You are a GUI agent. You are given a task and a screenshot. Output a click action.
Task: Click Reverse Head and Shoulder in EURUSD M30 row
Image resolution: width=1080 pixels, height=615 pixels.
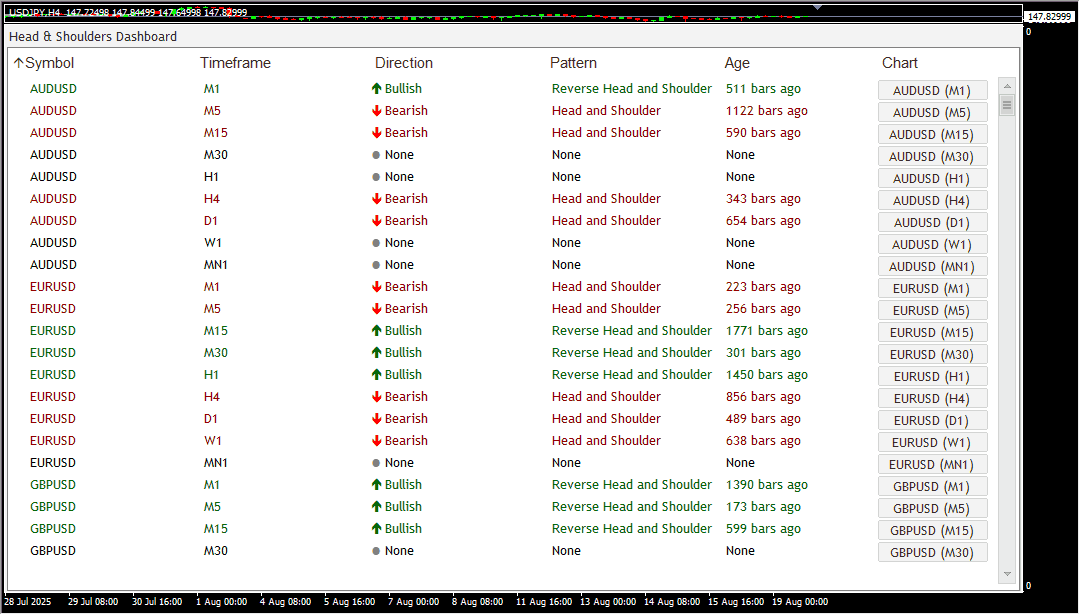(632, 353)
